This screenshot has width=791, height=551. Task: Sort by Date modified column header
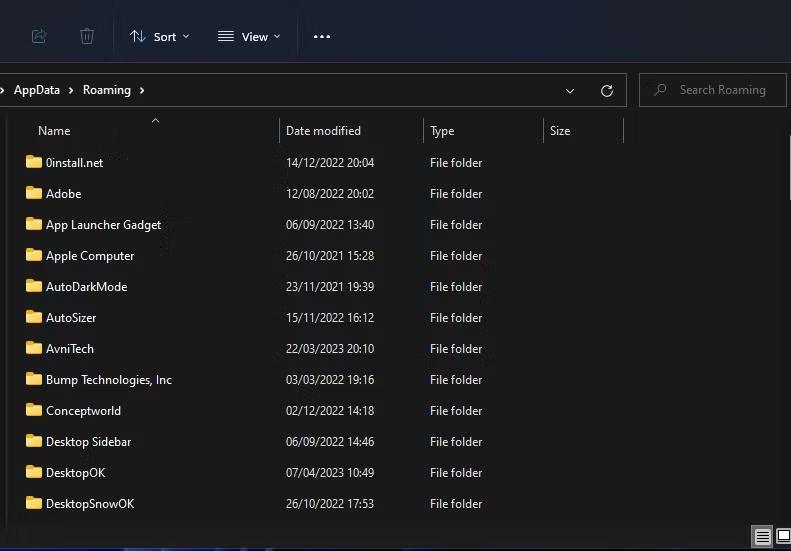coord(323,131)
